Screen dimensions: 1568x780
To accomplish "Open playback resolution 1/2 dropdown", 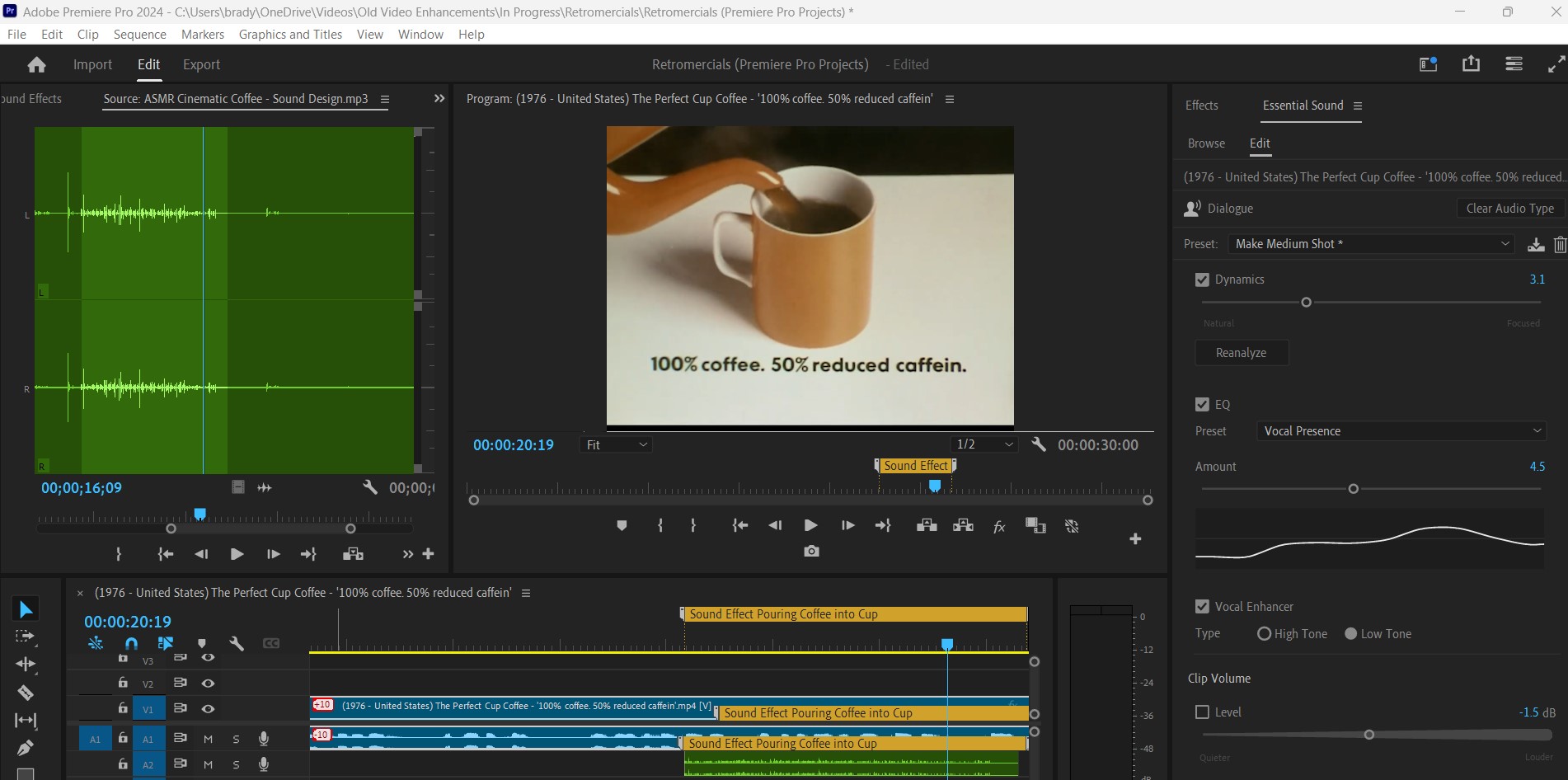I will point(984,444).
